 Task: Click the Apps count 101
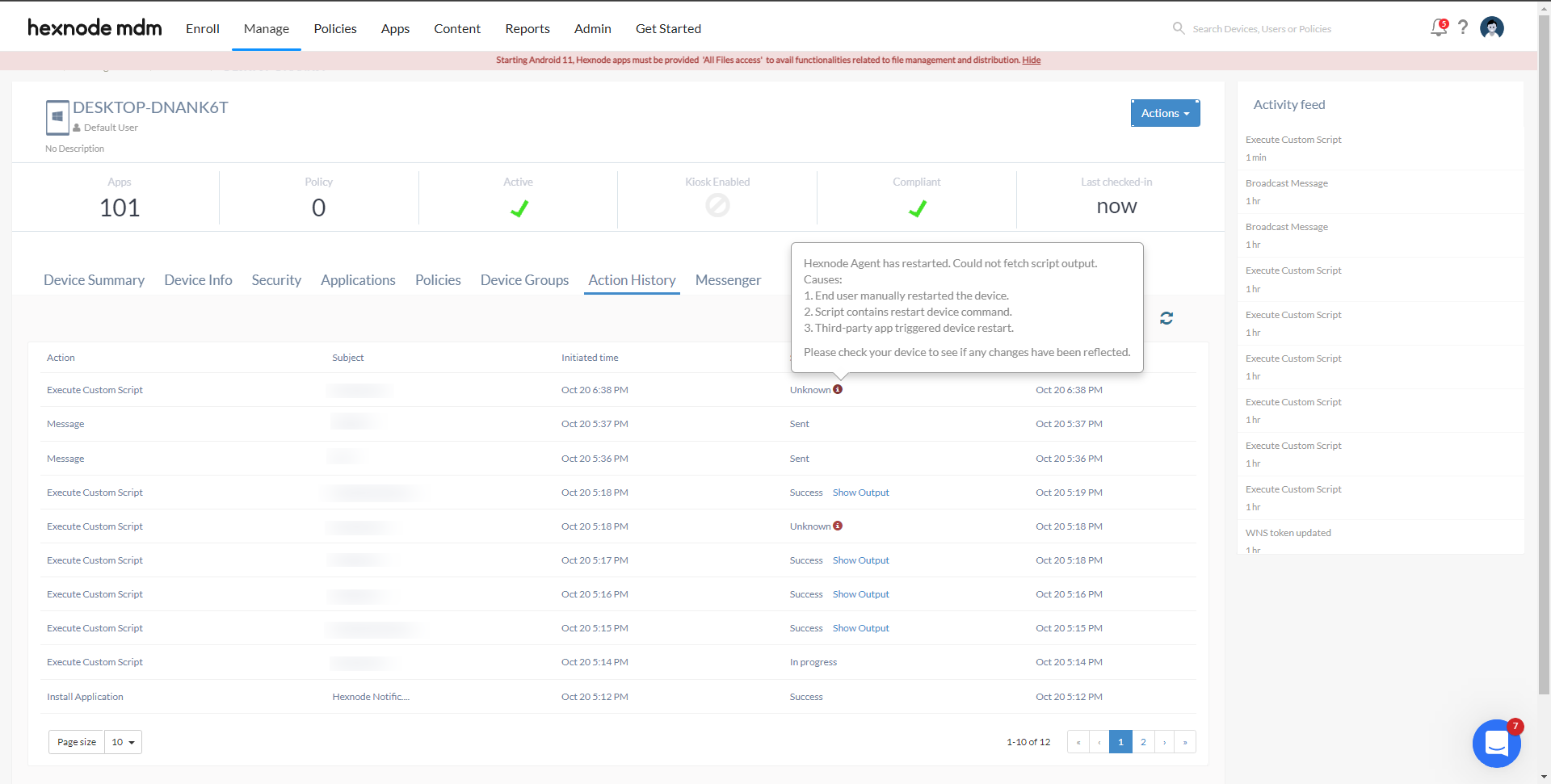click(120, 208)
